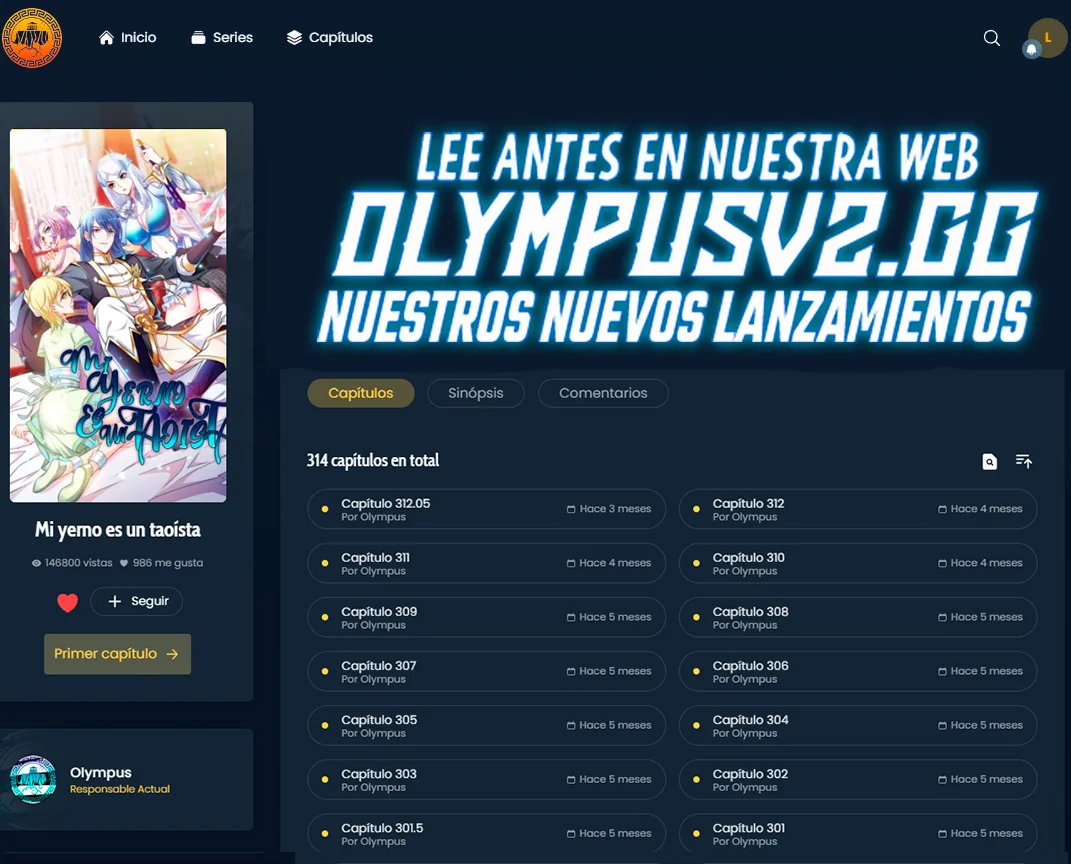This screenshot has height=864, width=1071.
Task: Select the Capítulos tab
Action: click(360, 393)
